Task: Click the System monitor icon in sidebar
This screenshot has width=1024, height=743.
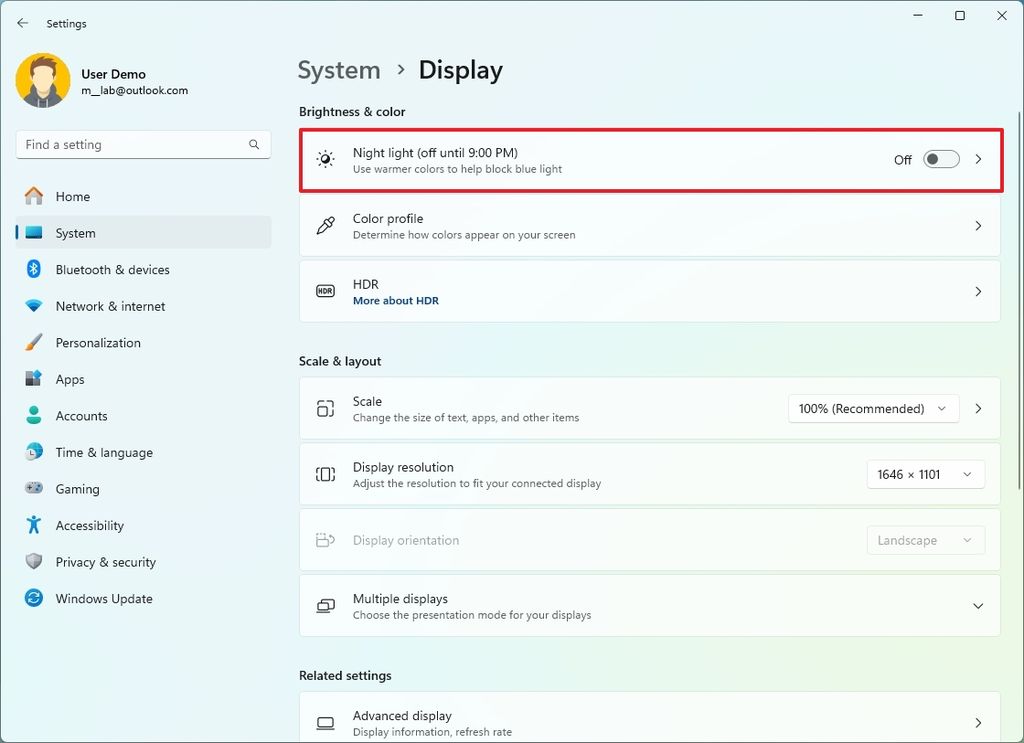Action: (34, 232)
